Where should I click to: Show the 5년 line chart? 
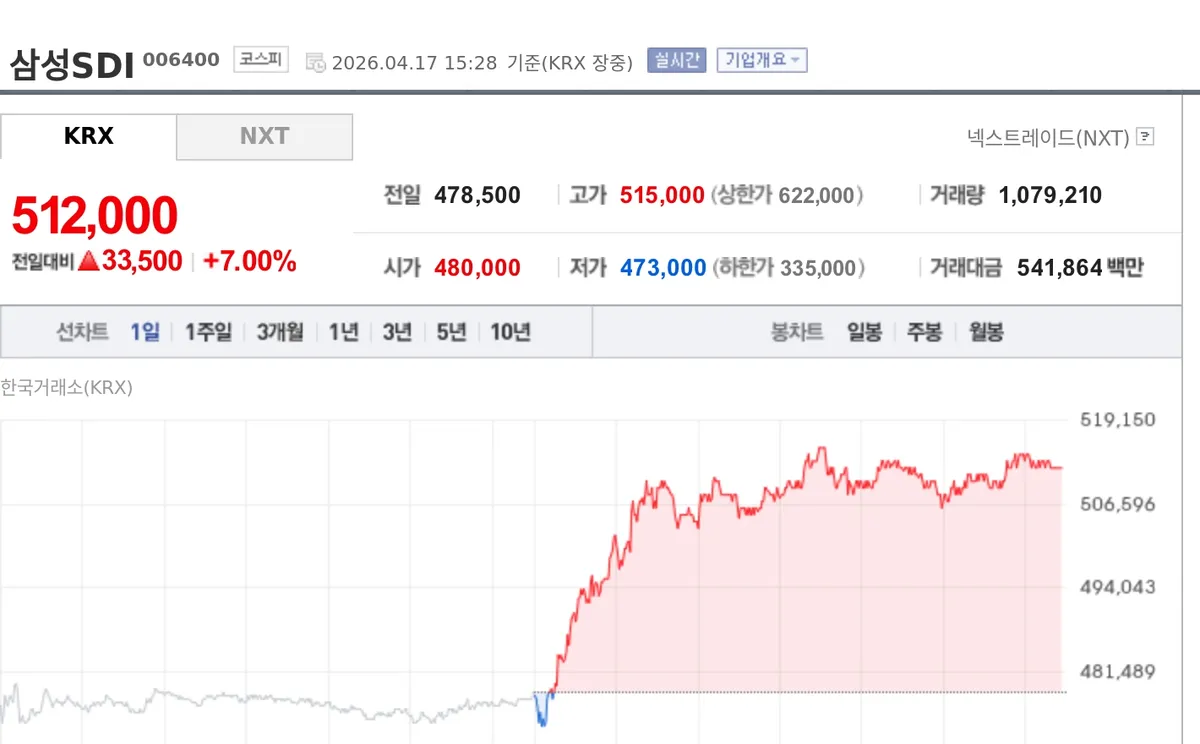click(x=452, y=332)
